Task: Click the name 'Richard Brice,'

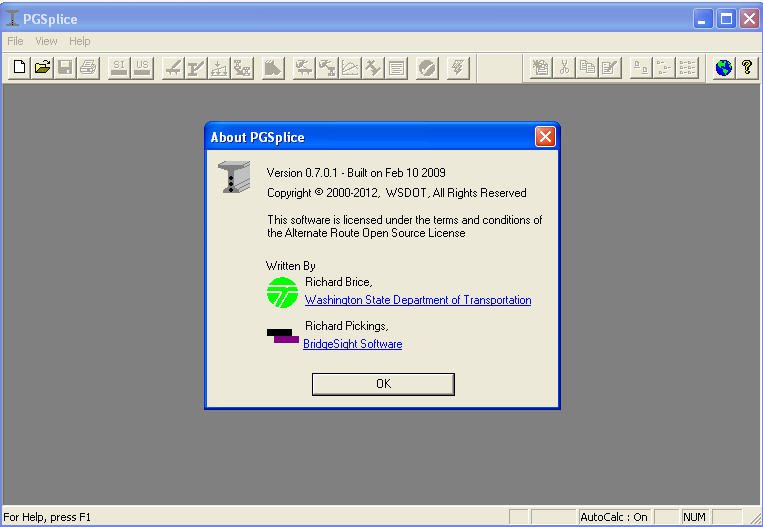Action: [339, 282]
